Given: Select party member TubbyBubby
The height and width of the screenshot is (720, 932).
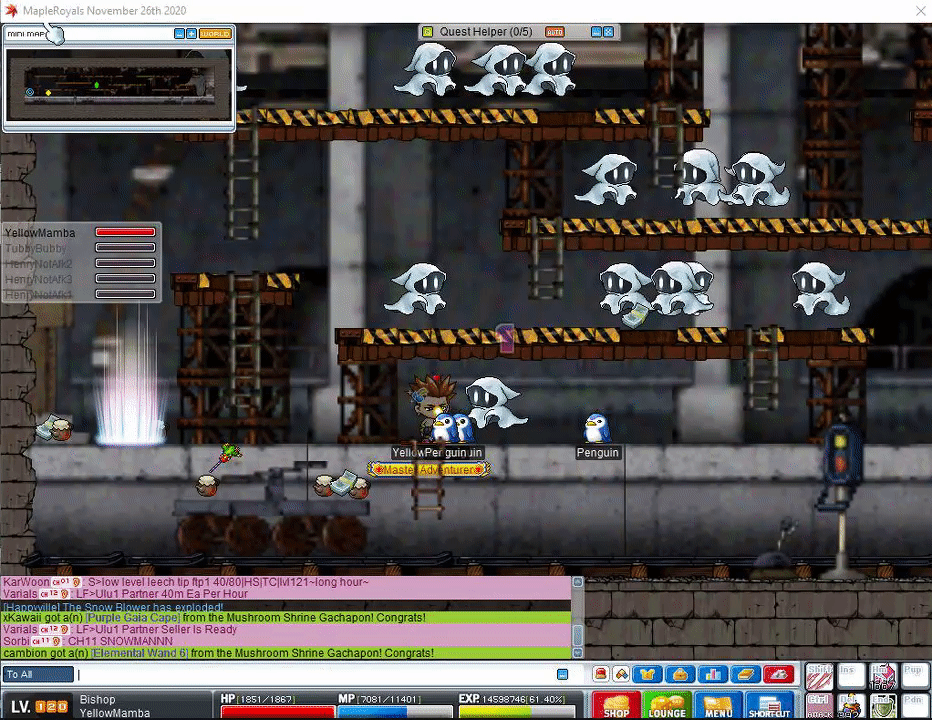Looking at the screenshot, I should point(36,249).
